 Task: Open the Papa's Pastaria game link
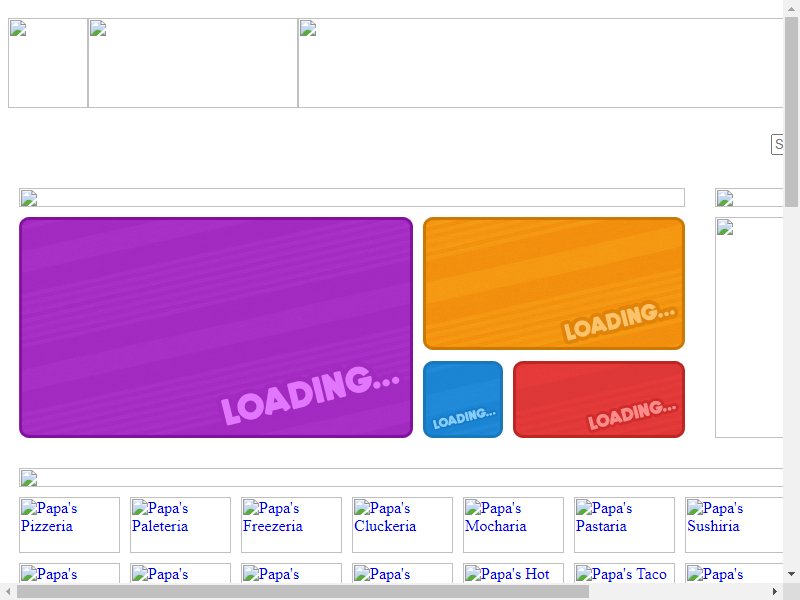624,525
